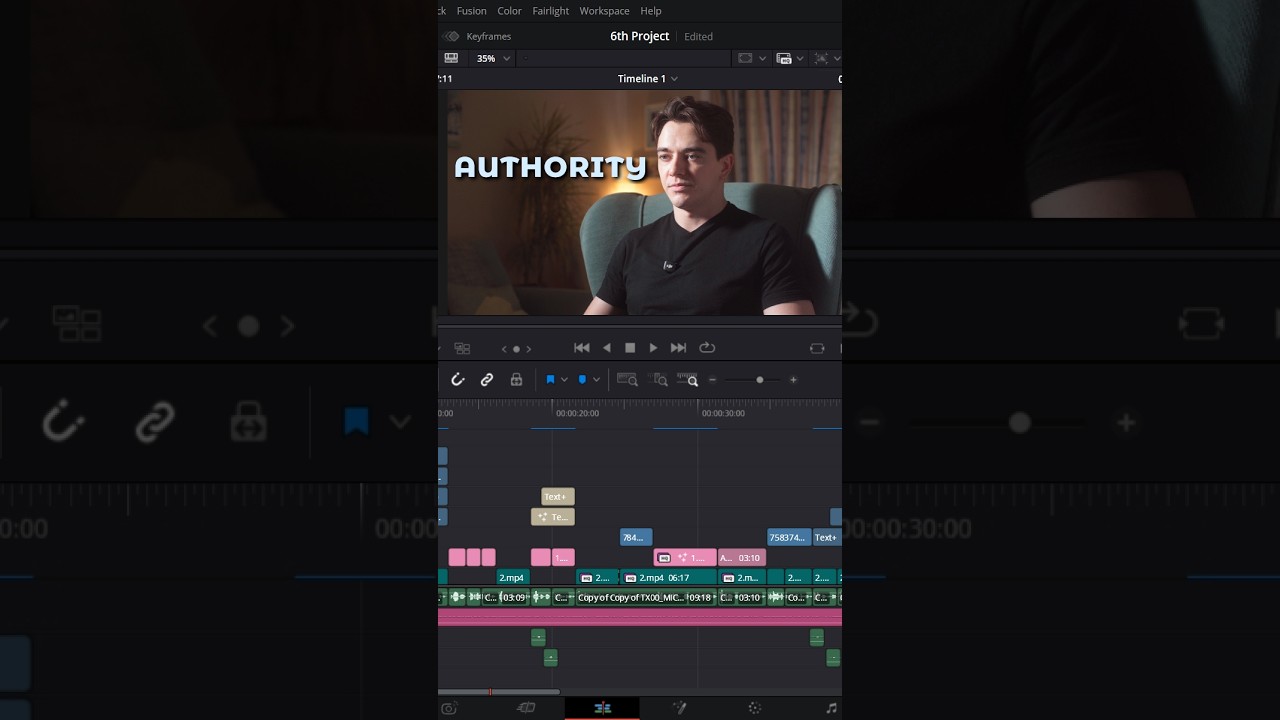The image size is (1280, 720).
Task: Click the full extent zoom icon
Action: click(627, 380)
